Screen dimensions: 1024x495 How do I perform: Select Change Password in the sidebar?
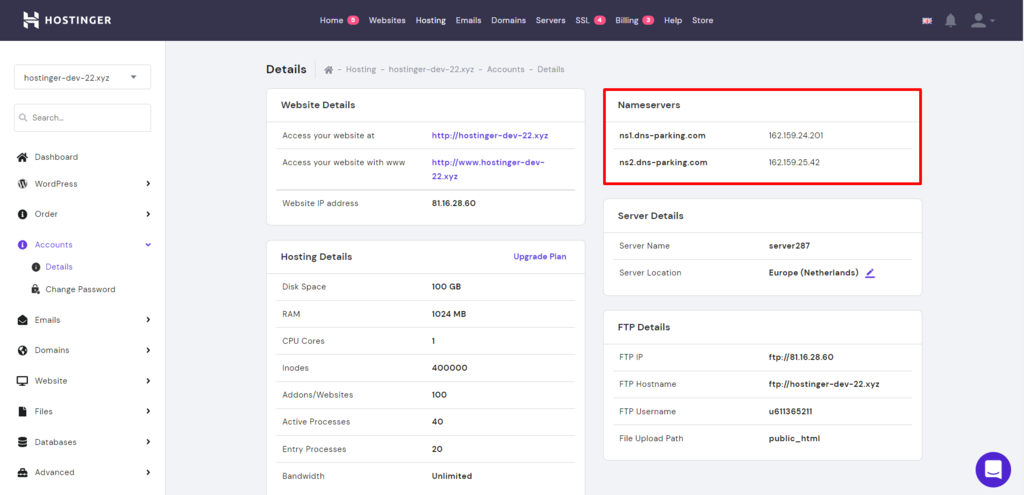[80, 289]
